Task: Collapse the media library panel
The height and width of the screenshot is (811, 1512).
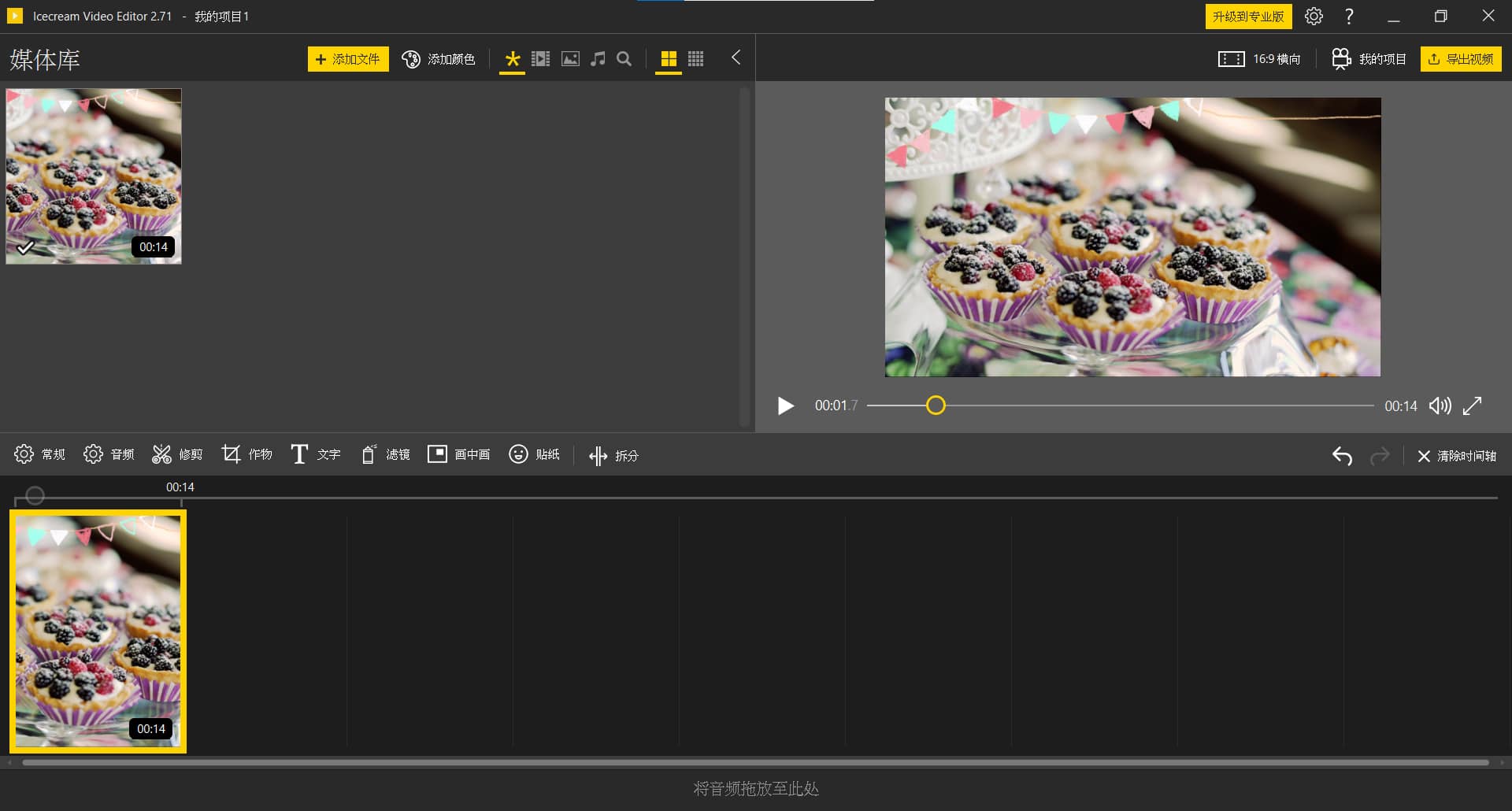Action: tap(736, 57)
